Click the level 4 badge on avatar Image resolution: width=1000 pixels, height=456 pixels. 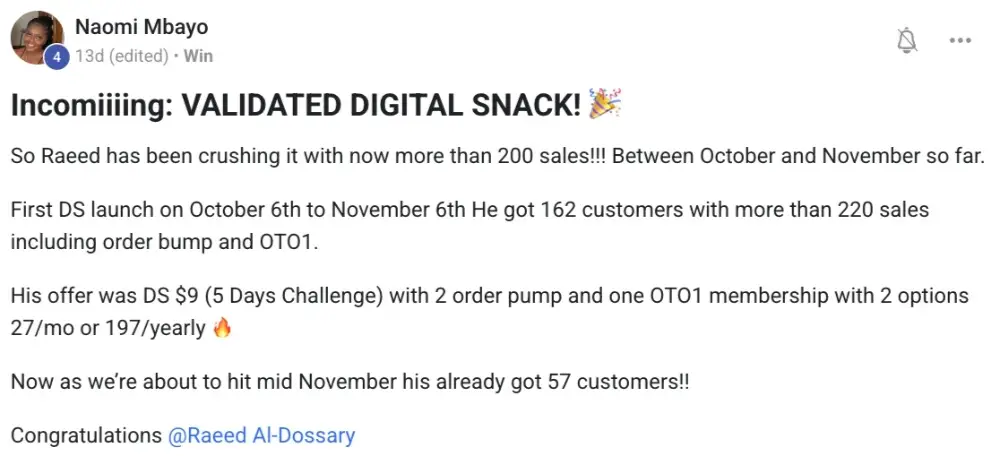point(56,57)
